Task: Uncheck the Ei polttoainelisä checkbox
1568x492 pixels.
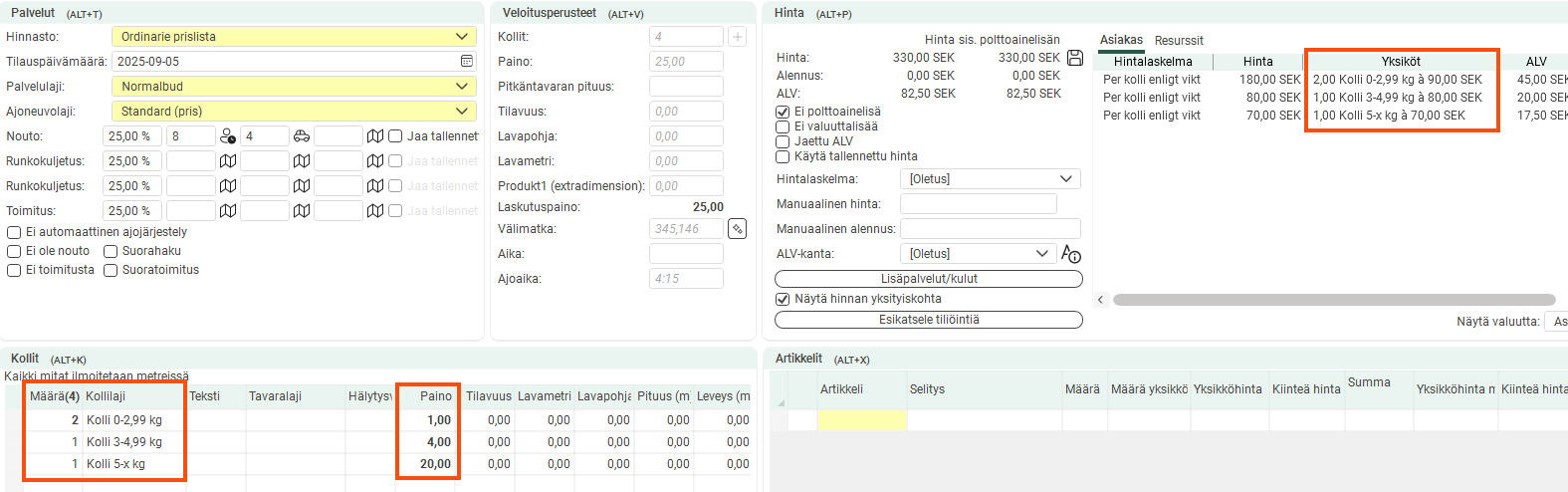Action: (783, 113)
